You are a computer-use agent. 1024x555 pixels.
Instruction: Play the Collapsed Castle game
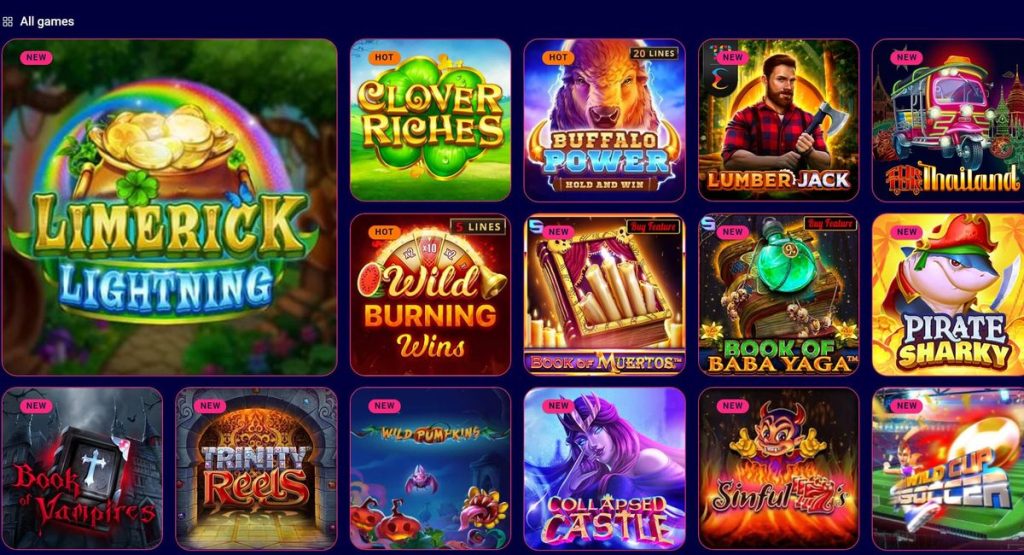605,468
